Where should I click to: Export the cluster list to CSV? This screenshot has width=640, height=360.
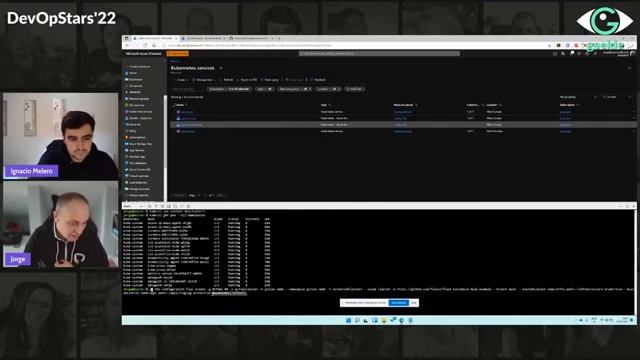point(247,80)
